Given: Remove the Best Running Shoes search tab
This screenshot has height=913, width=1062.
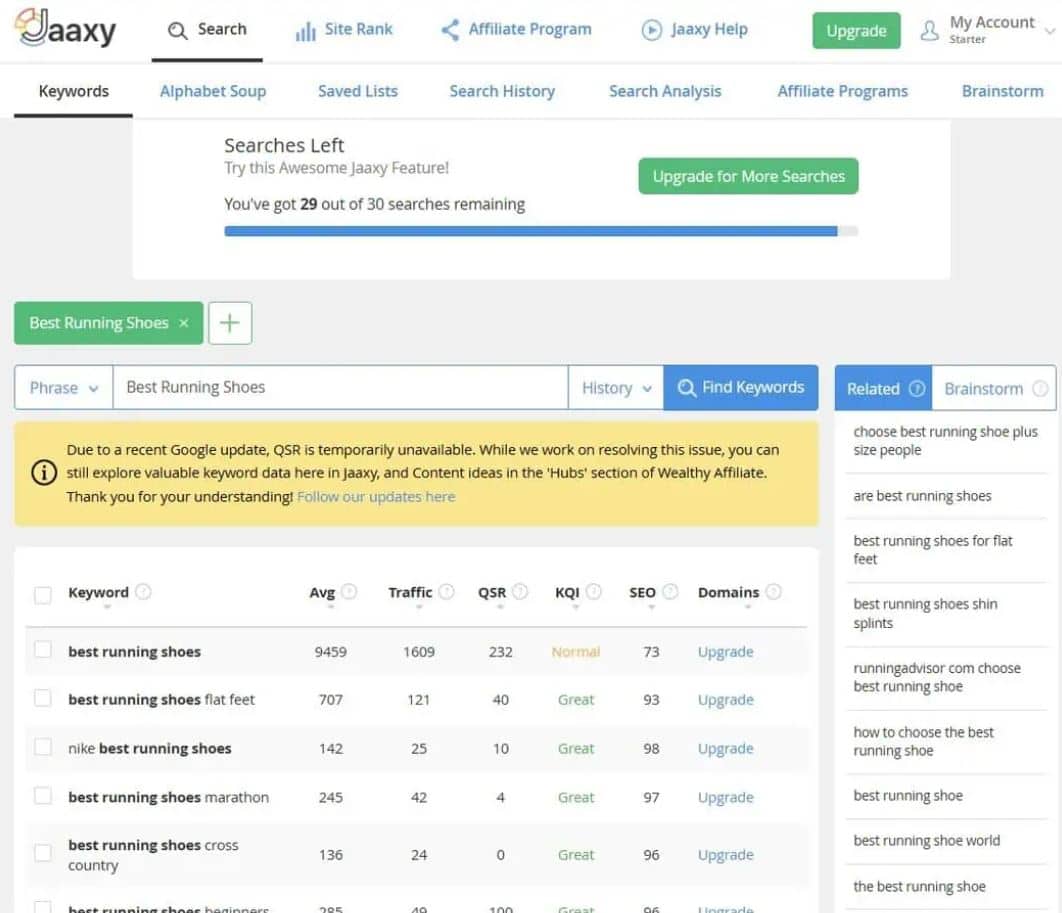Looking at the screenshot, I should click(x=184, y=323).
